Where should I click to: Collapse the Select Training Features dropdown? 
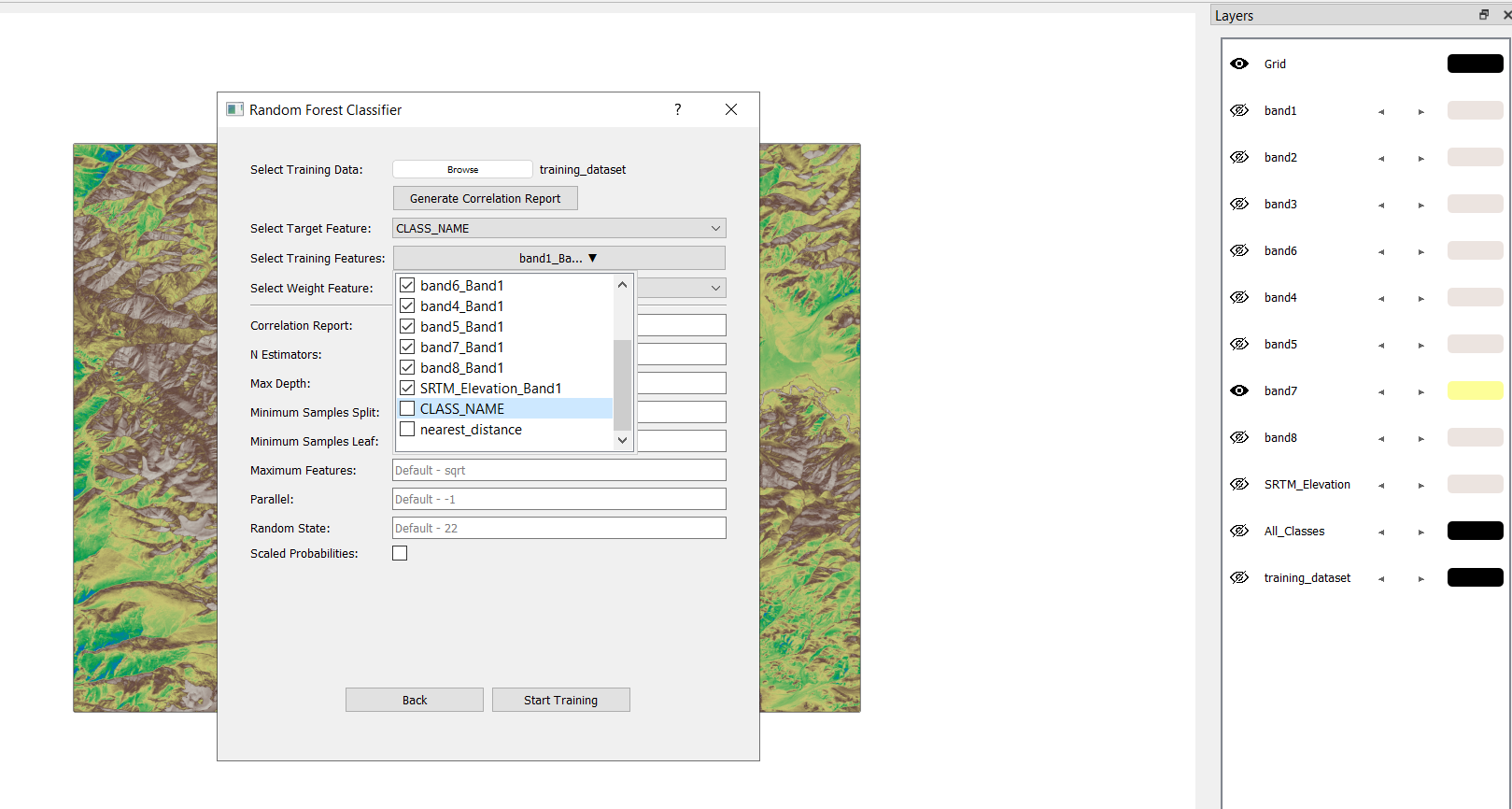pos(558,258)
